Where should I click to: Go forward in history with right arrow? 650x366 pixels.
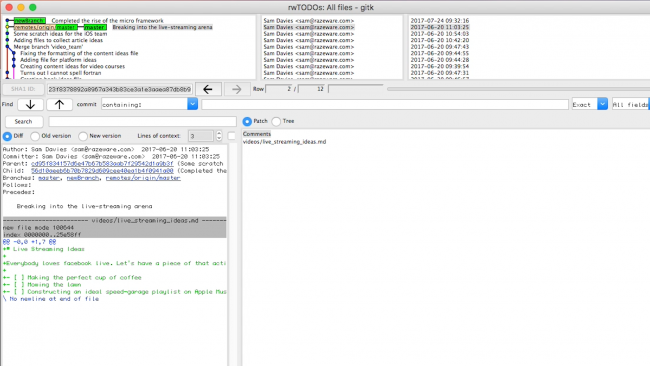[x=237, y=89]
